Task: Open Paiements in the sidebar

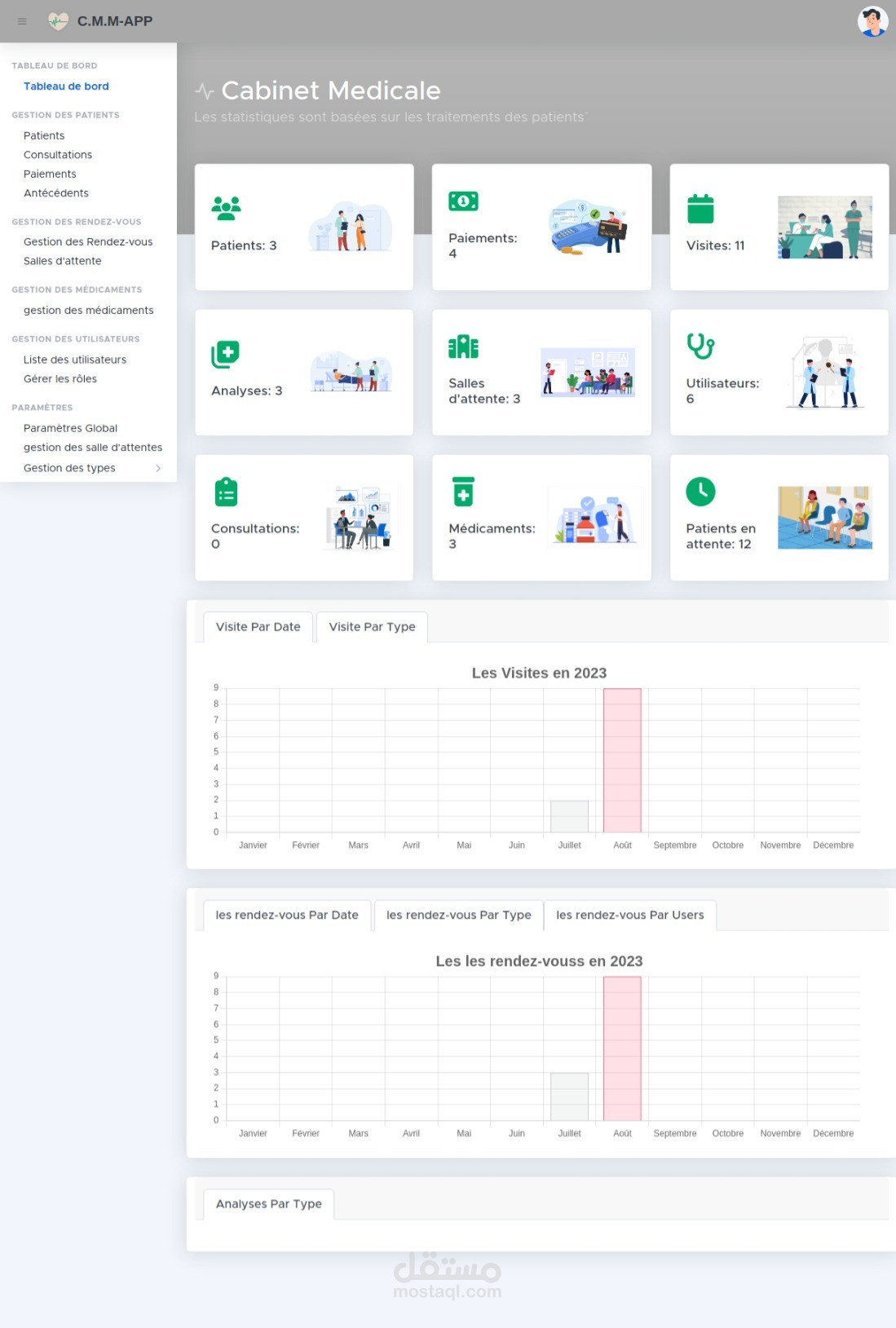Action: [50, 174]
